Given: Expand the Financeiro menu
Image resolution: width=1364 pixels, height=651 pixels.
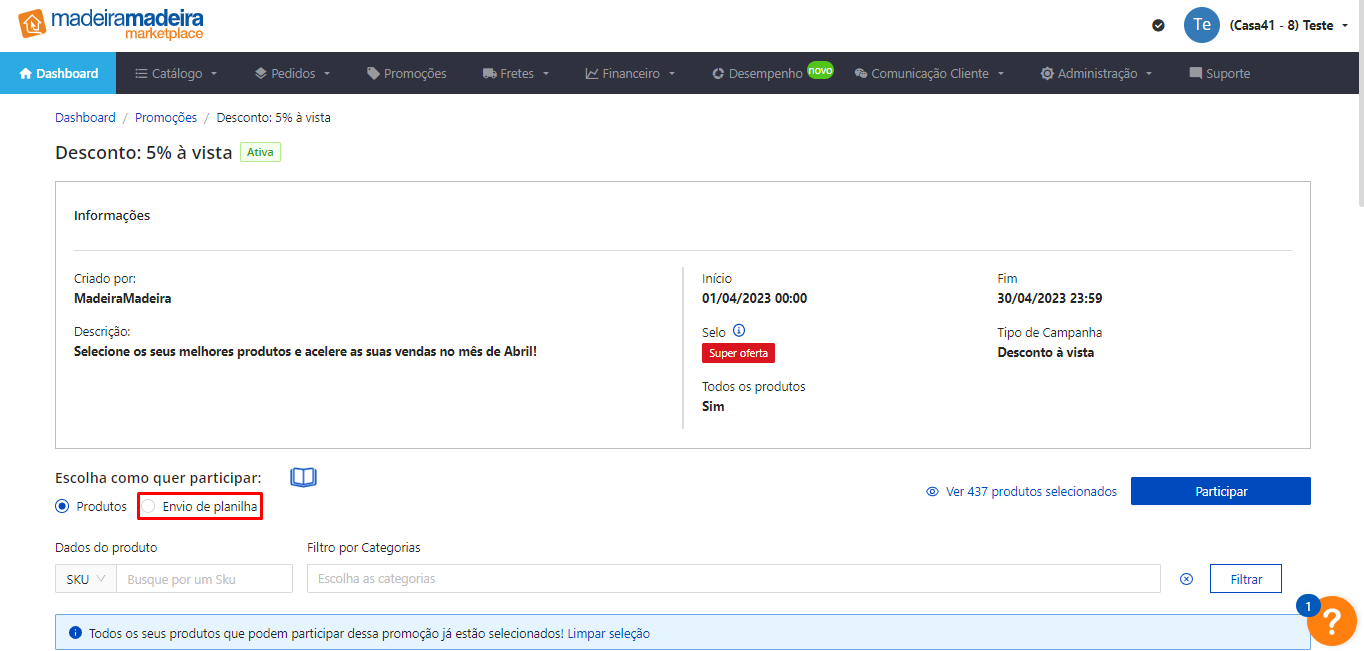Looking at the screenshot, I should [631, 73].
